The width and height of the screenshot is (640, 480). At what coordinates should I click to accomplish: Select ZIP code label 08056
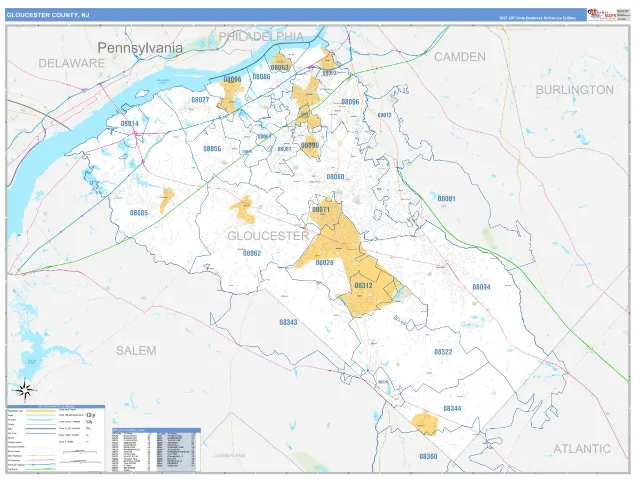pyautogui.click(x=212, y=149)
